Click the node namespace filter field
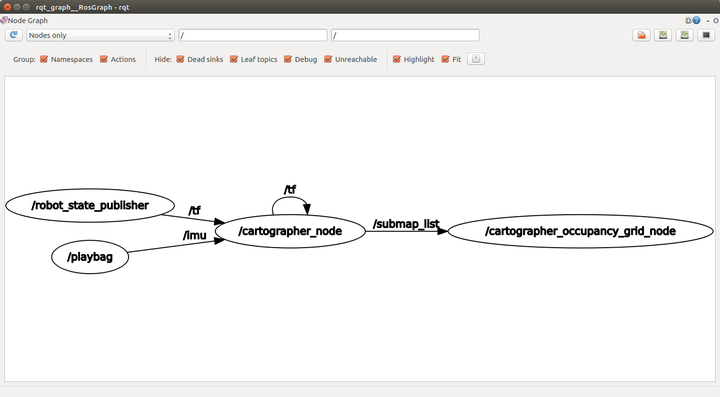Screen dimensions: 720x397 (253, 35)
